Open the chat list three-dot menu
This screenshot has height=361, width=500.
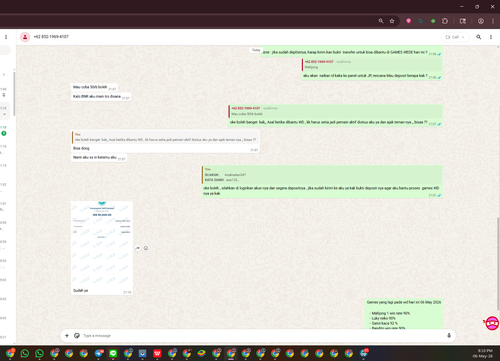tap(6, 37)
